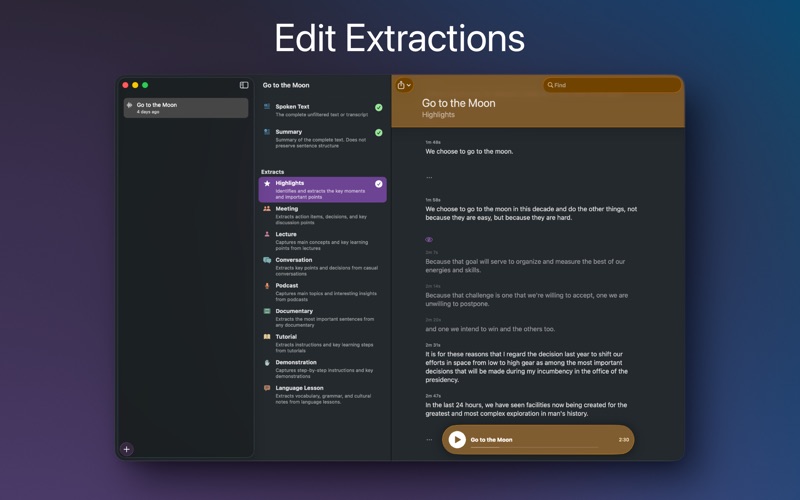Expand the ellipsis left of the player

pyautogui.click(x=429, y=439)
